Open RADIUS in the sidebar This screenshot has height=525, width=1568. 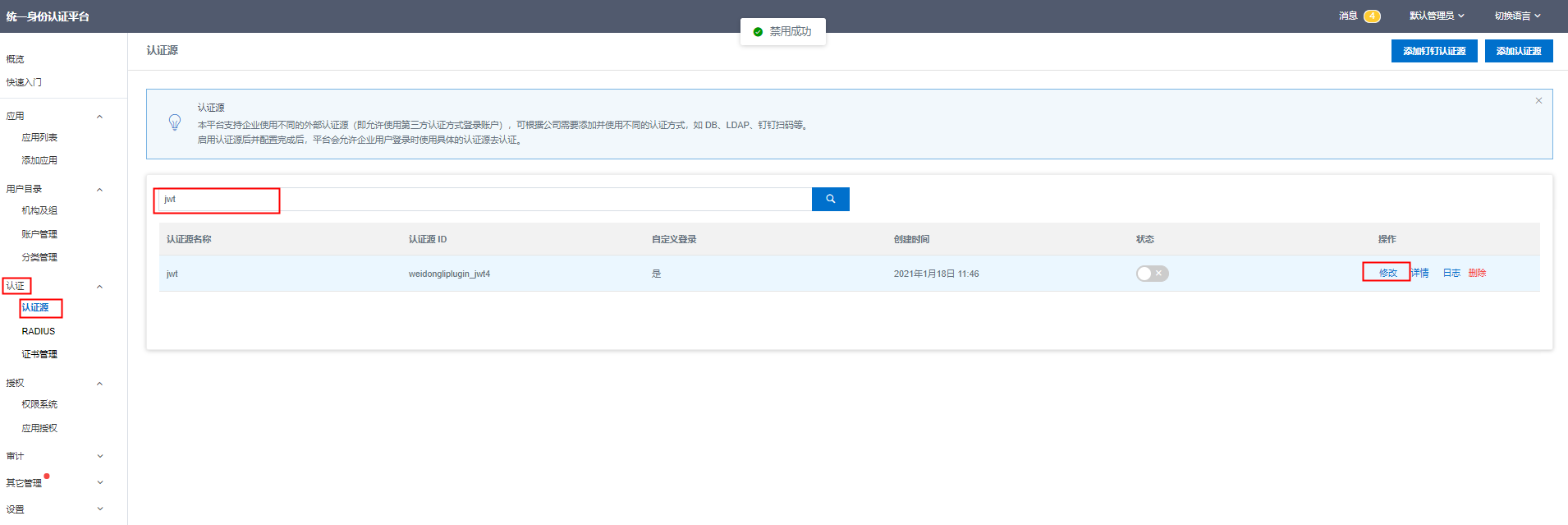[x=39, y=331]
